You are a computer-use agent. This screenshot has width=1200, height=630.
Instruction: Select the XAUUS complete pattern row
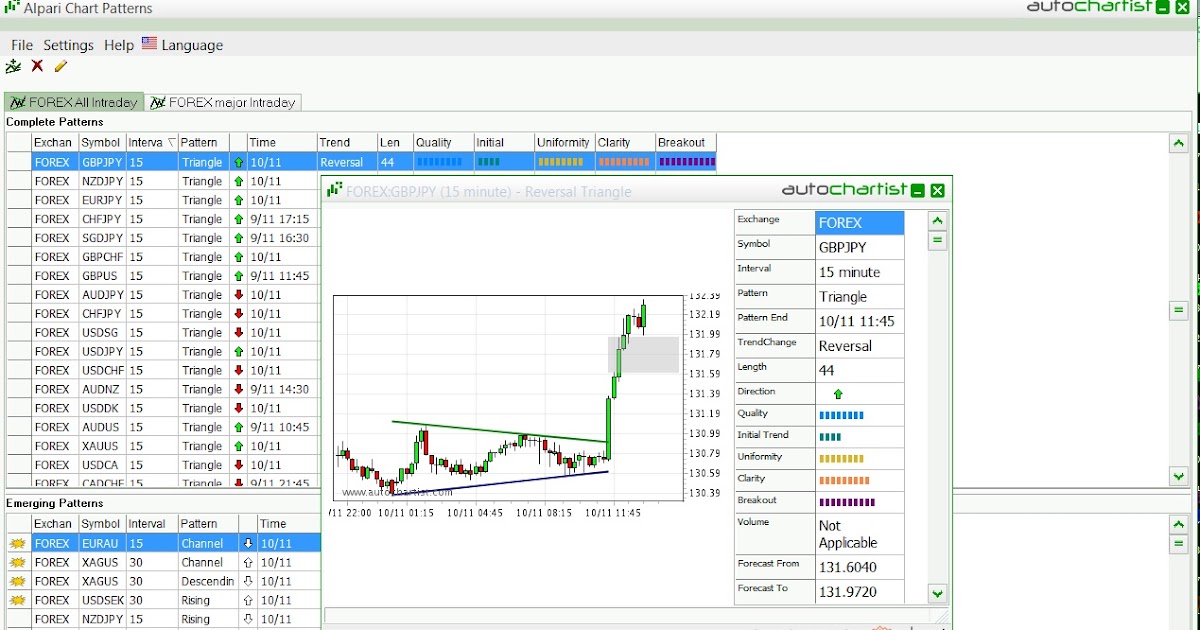click(x=163, y=446)
